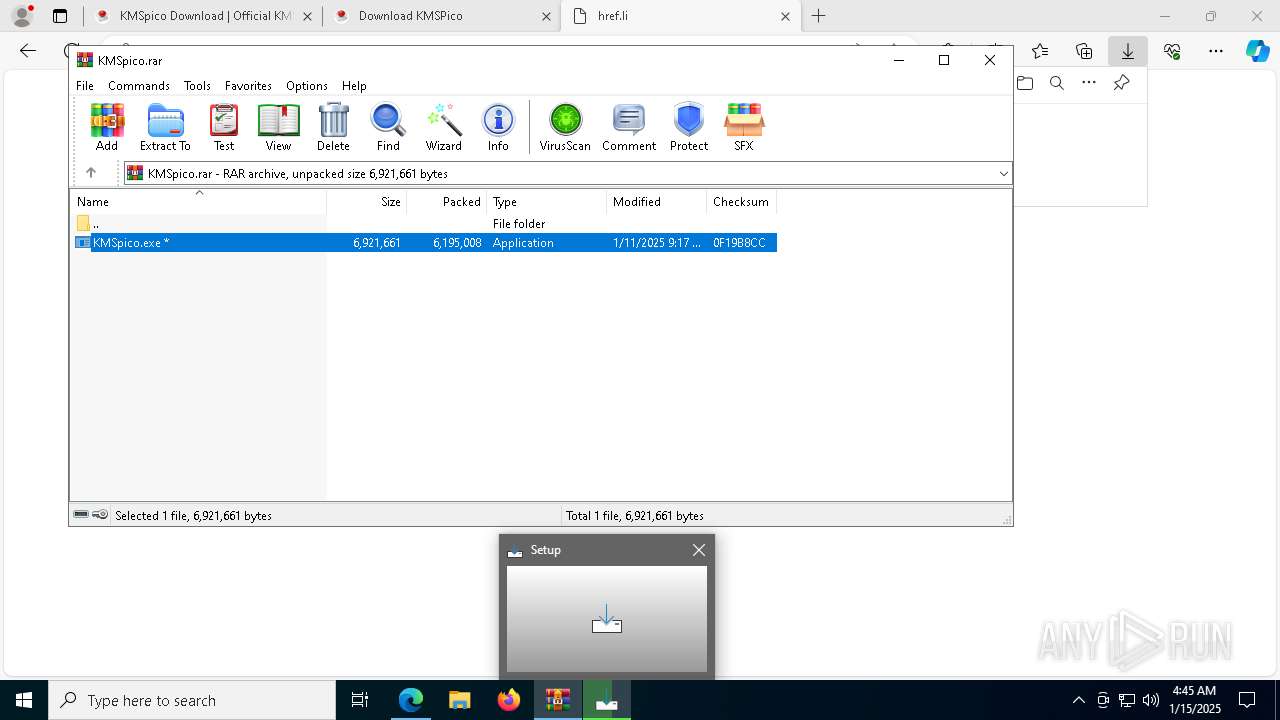Click WinRAR taskbar icon
1280x720 pixels.
pos(558,700)
